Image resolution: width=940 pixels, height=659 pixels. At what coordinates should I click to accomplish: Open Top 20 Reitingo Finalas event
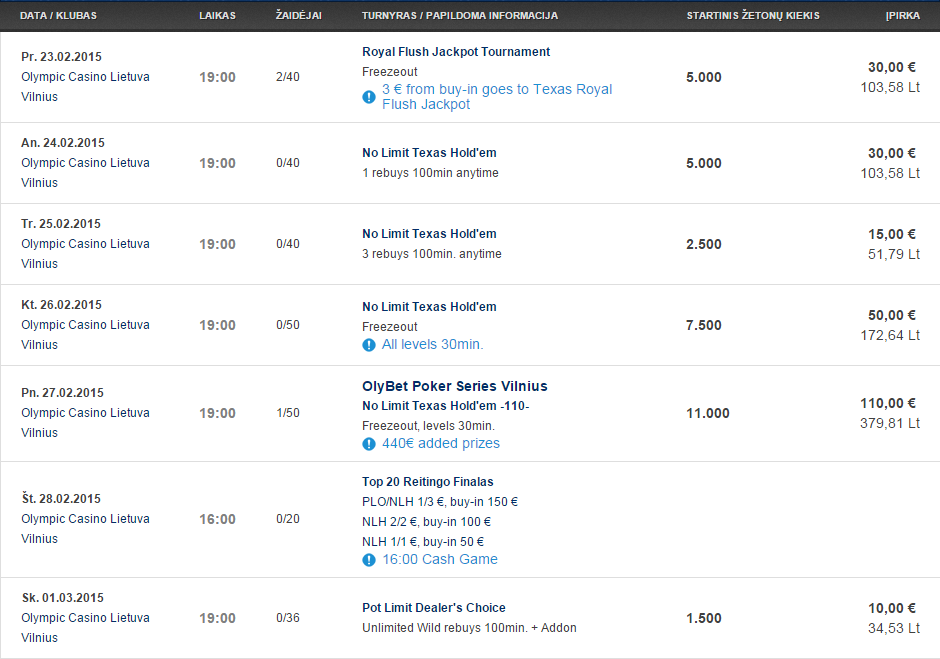(427, 482)
